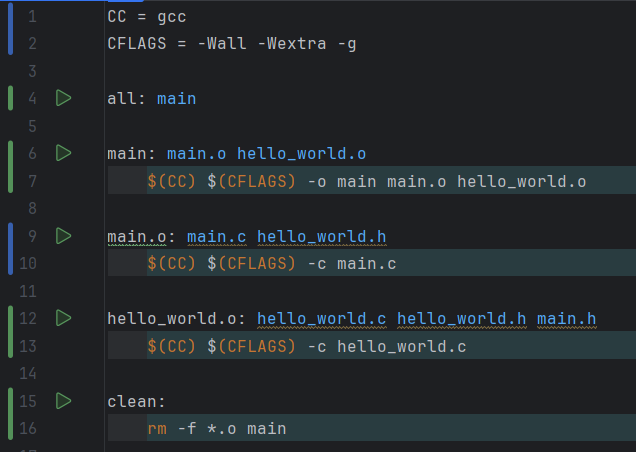
Task: Navigate to hello_world.c dependency
Action: [x=321, y=319]
